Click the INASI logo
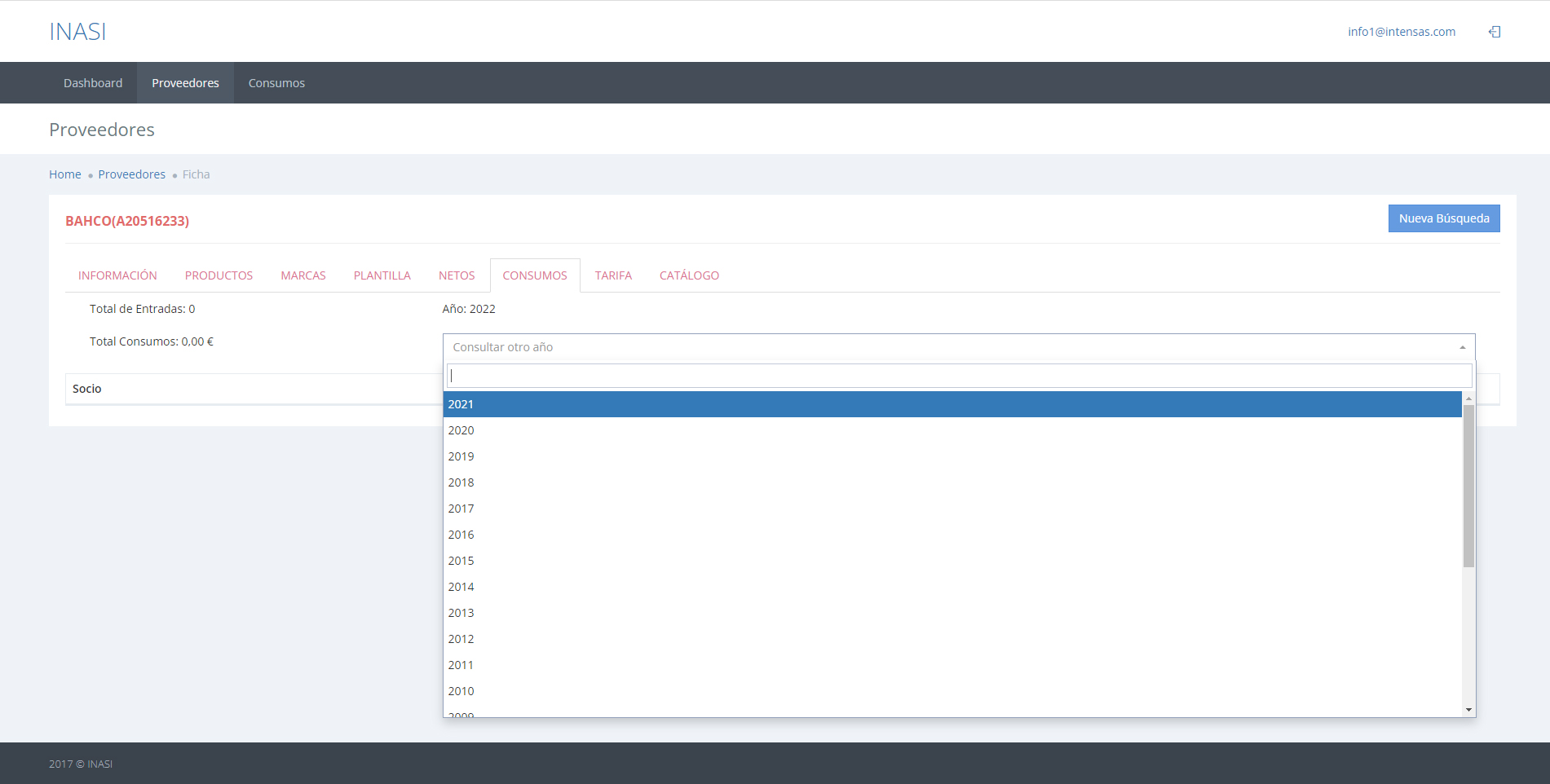 (77, 32)
